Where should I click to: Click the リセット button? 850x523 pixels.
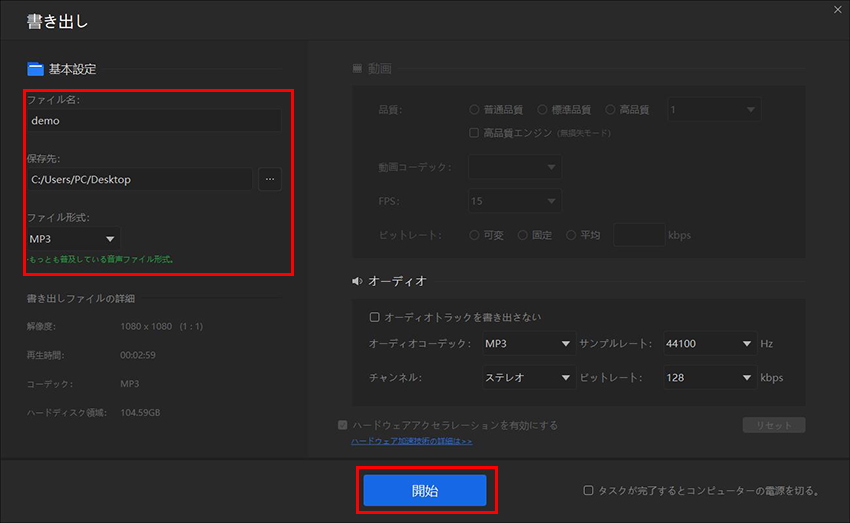774,425
